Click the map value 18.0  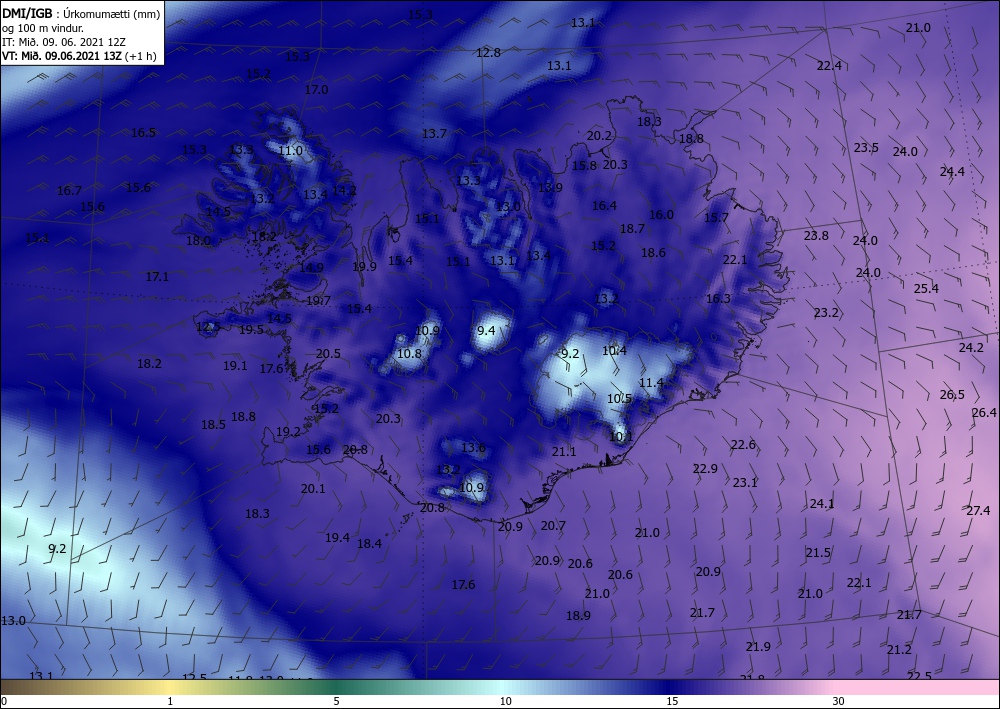tap(198, 240)
